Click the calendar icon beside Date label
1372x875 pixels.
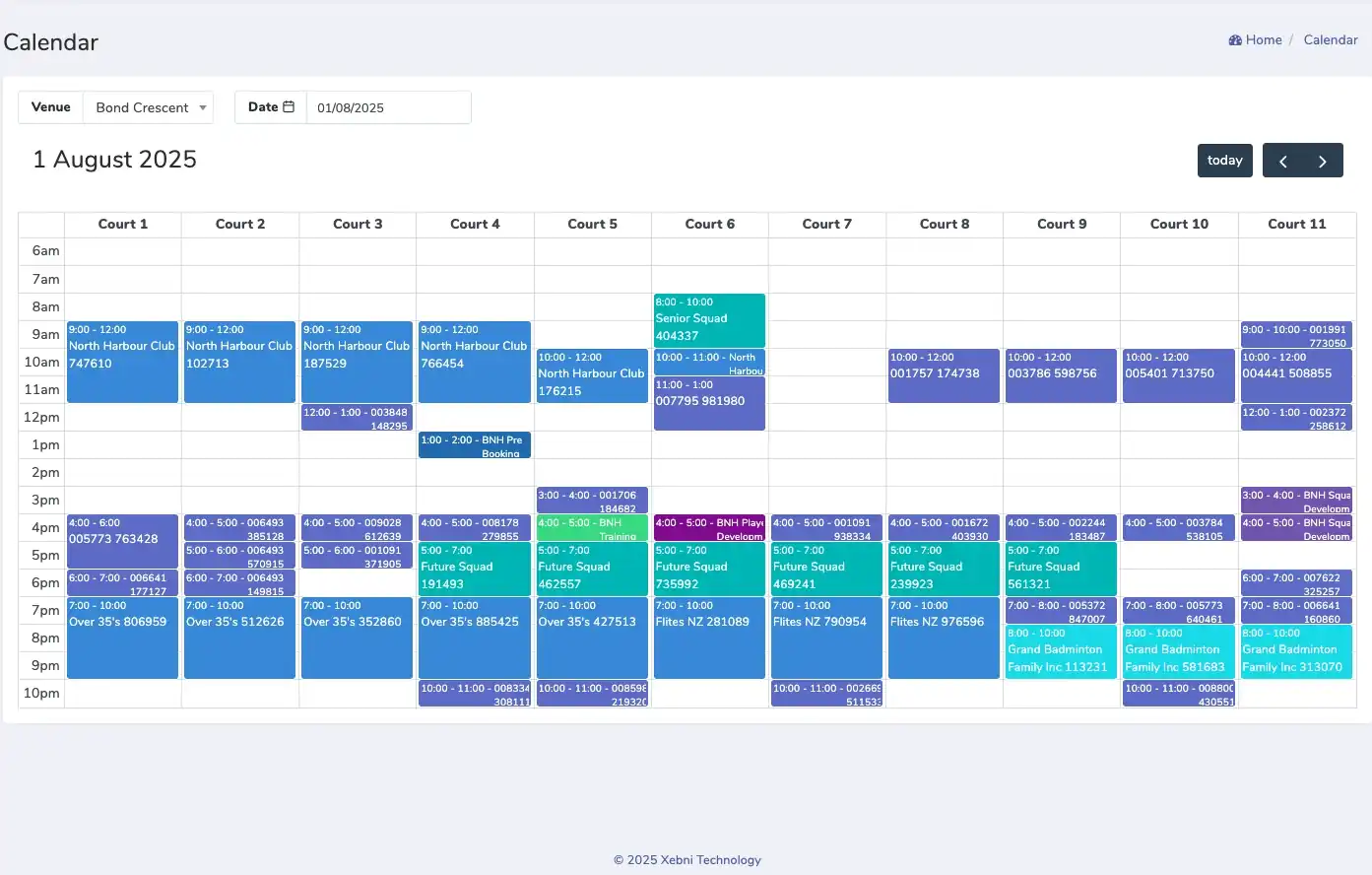[289, 107]
